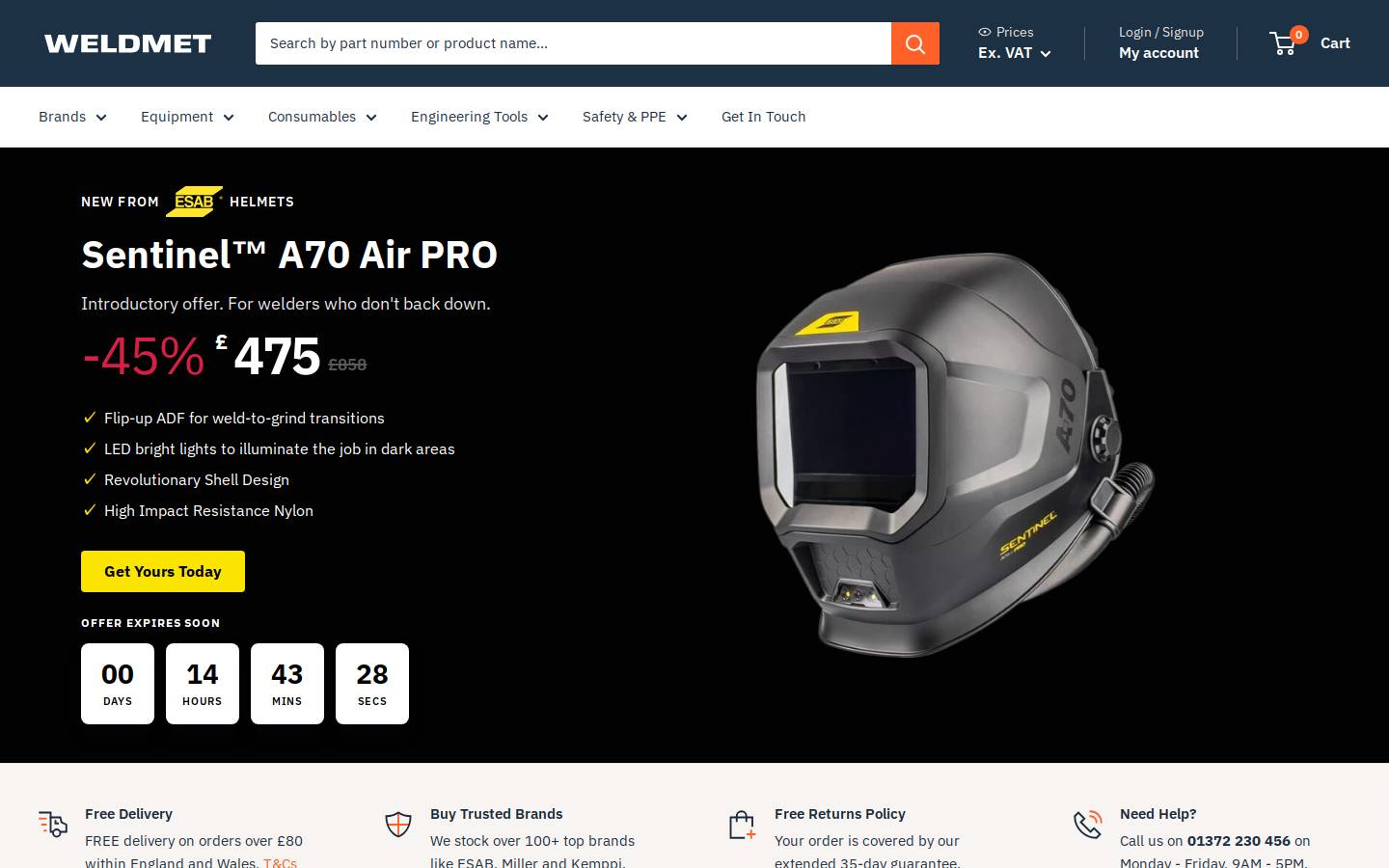1389x868 pixels.
Task: Click the ESAB brand logo in banner
Action: [x=194, y=202]
